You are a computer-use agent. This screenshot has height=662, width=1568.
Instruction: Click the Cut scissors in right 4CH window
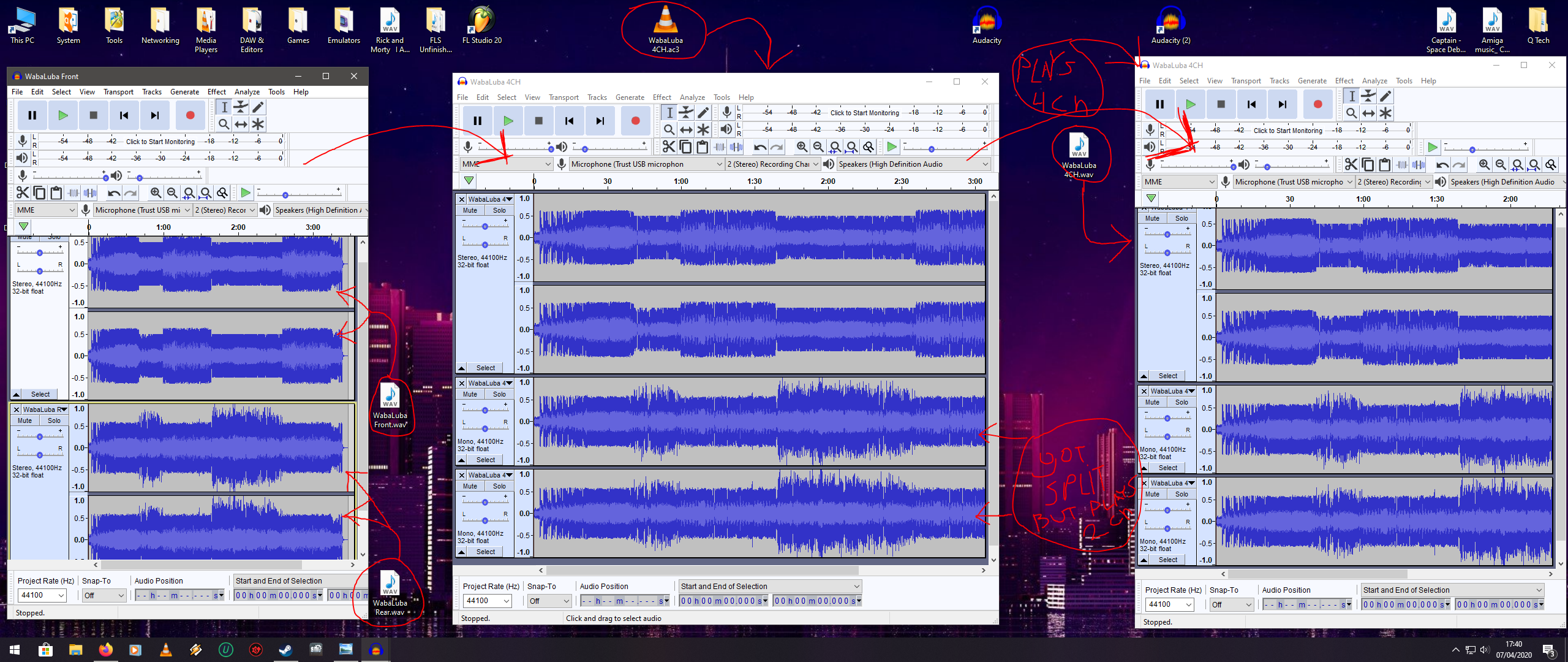1351,164
